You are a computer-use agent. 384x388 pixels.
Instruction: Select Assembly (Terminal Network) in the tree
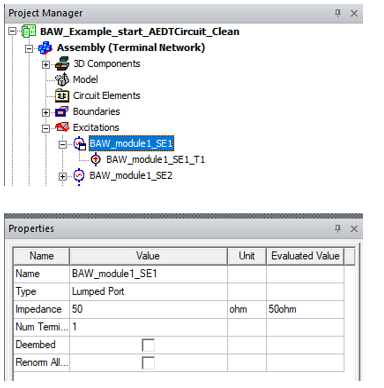(131, 48)
